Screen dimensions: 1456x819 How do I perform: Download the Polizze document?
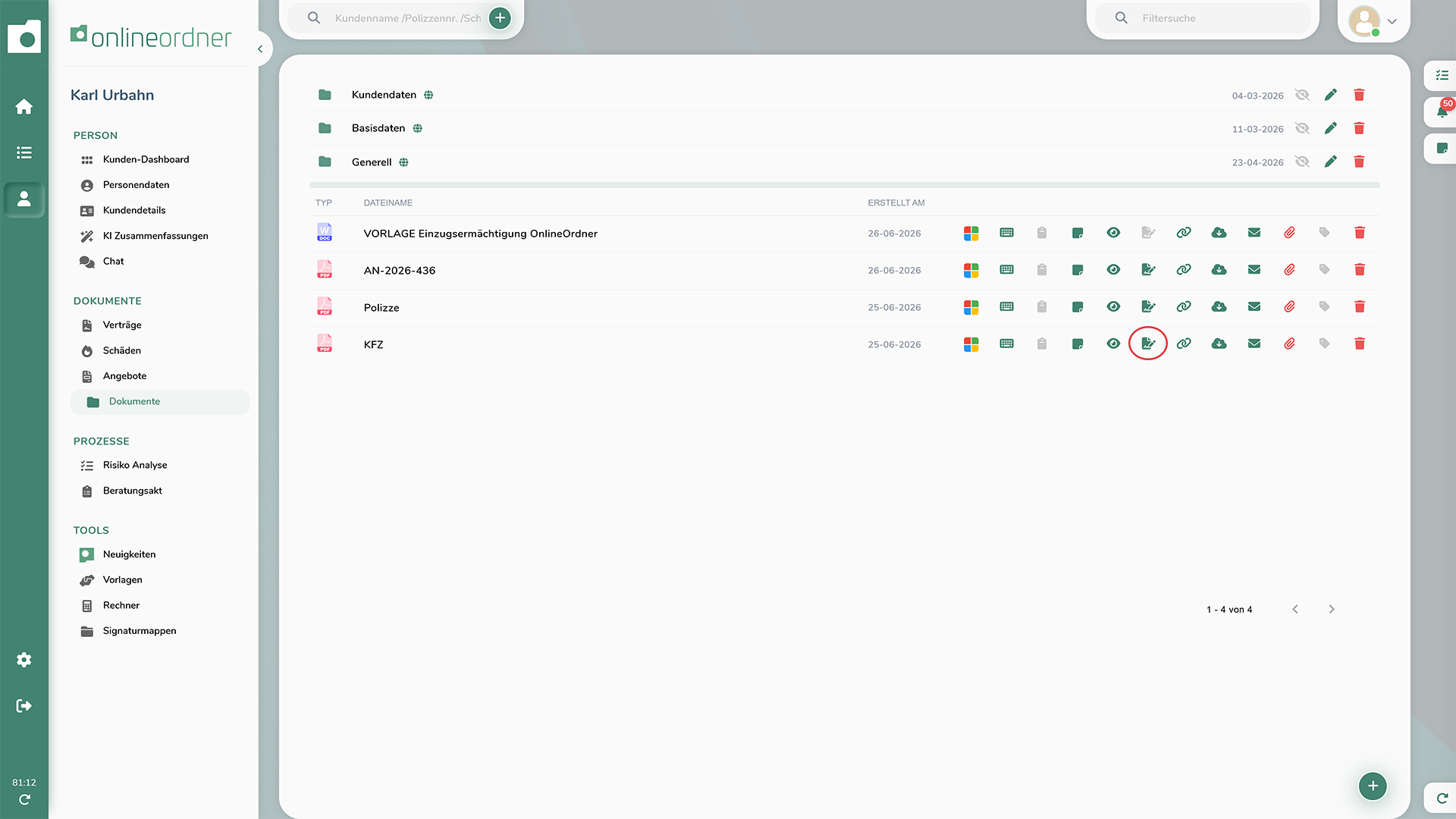click(x=1219, y=307)
